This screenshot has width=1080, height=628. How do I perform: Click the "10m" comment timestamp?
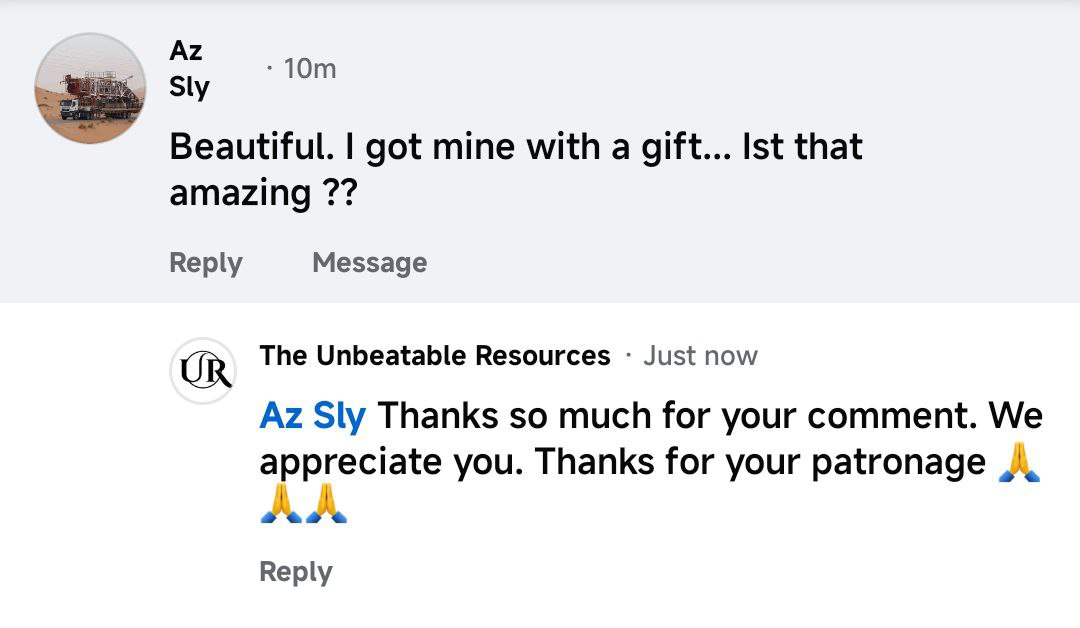coord(309,69)
